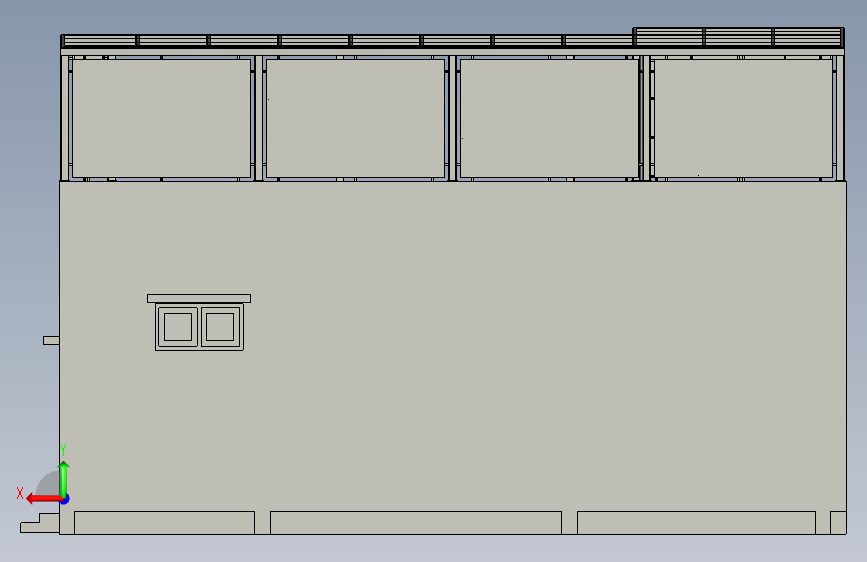Select the wide middle base panel at bottom
The image size is (867, 562).
point(416,523)
